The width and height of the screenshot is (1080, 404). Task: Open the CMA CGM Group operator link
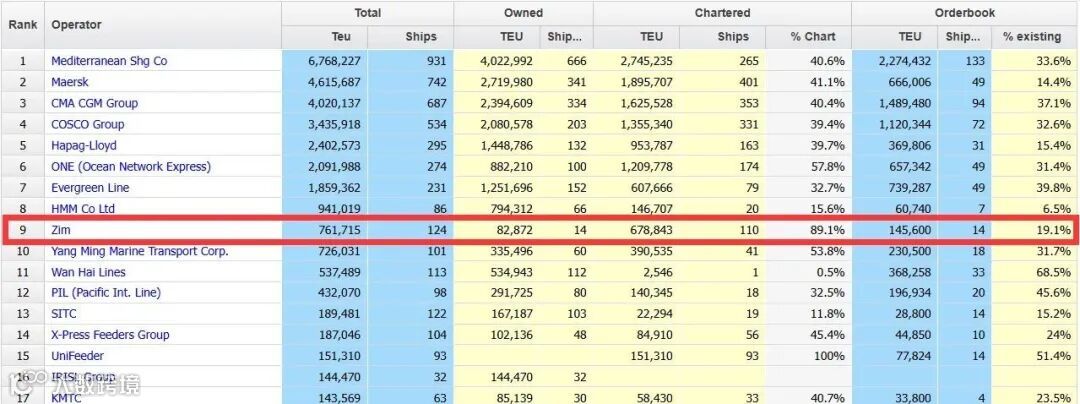coord(94,103)
